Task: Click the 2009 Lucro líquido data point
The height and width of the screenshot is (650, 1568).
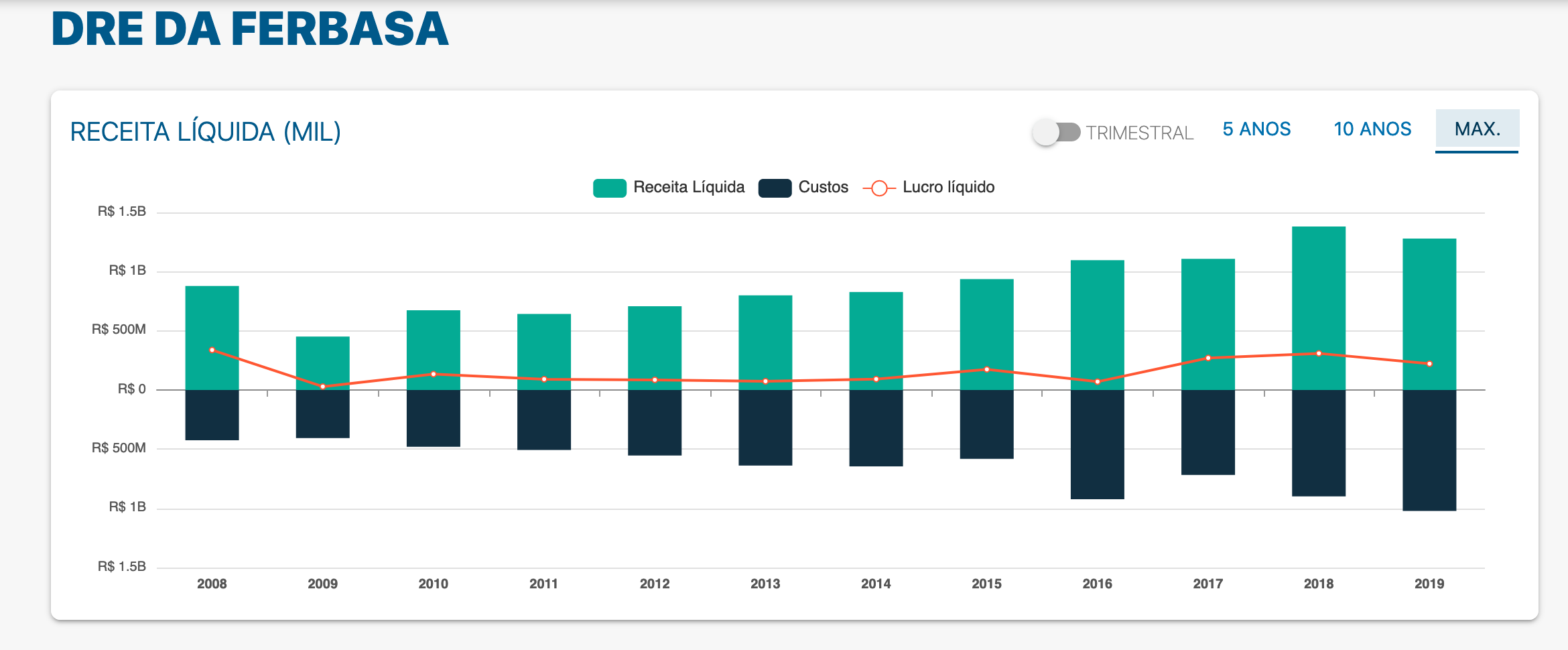Action: pyautogui.click(x=323, y=387)
